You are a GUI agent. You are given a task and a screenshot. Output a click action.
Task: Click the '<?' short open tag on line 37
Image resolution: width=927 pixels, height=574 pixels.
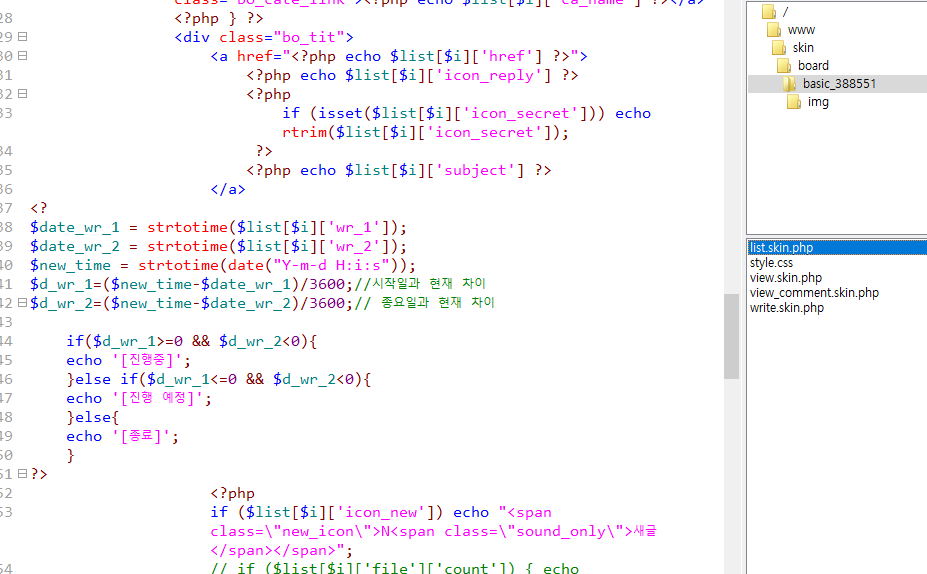[x=38, y=208]
